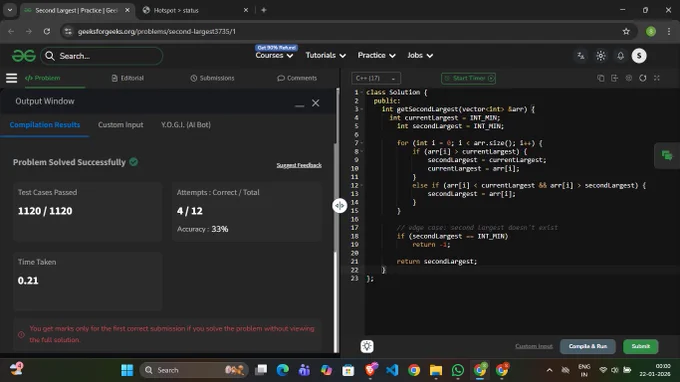
Task: Toggle the light/dark theme sun icon
Action: [x=601, y=56]
